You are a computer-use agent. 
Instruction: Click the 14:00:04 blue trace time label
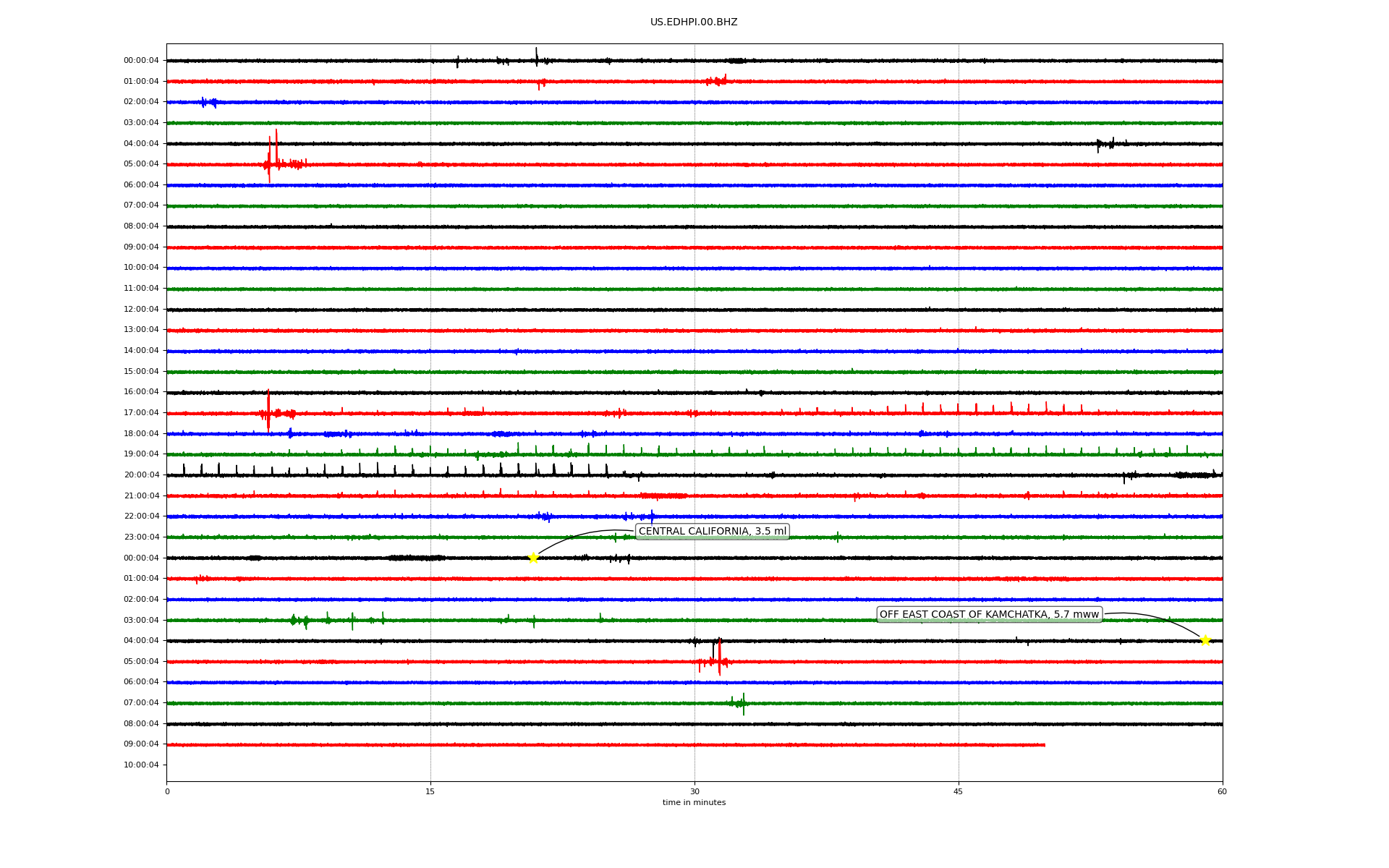click(141, 351)
